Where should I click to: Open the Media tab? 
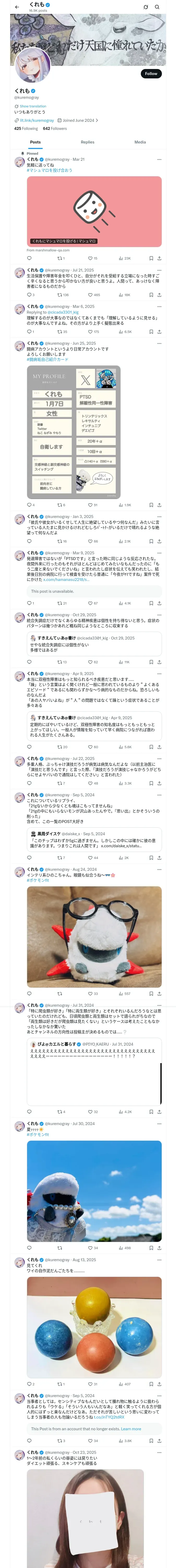[x=140, y=142]
